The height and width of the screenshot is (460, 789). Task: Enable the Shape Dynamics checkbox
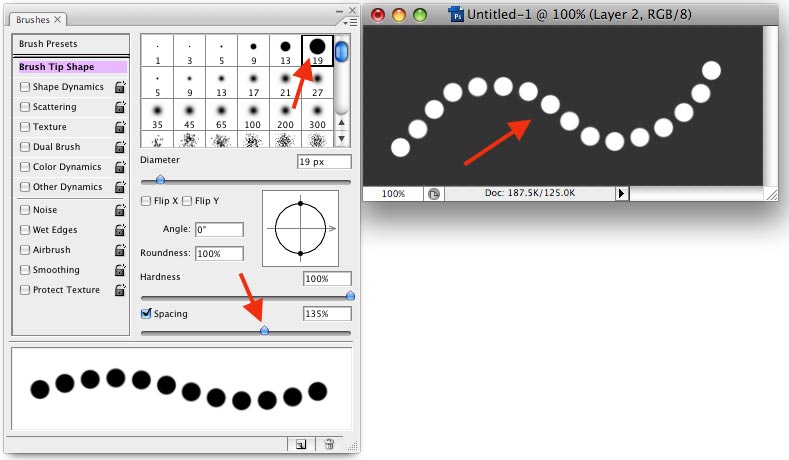[25, 87]
